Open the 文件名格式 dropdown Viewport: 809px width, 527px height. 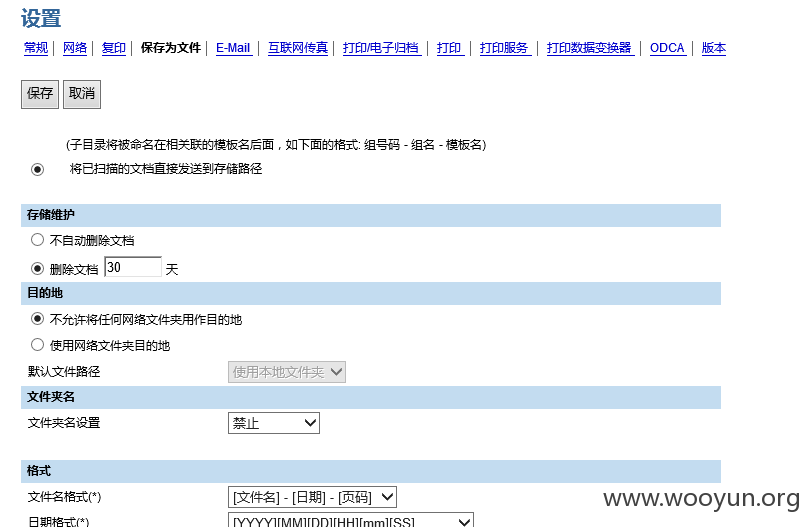(312, 497)
